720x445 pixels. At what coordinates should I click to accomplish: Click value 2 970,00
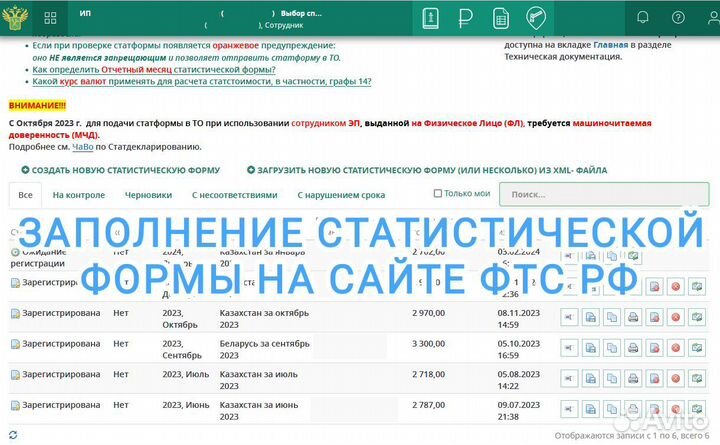click(428, 313)
